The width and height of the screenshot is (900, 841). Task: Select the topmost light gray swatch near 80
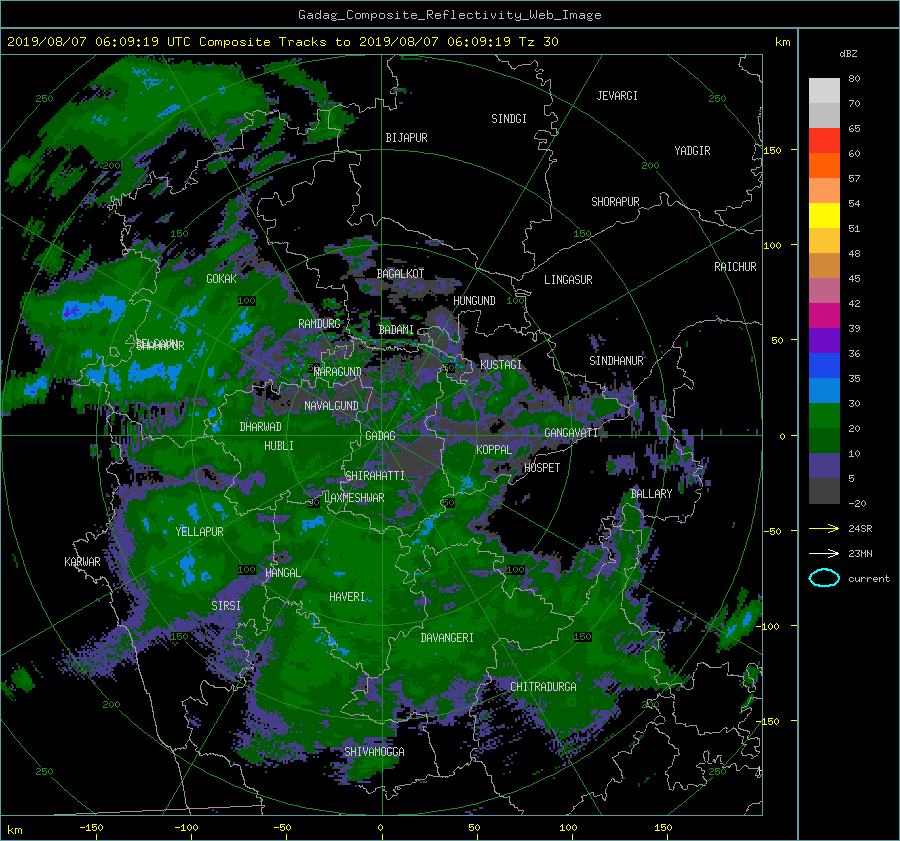[824, 90]
